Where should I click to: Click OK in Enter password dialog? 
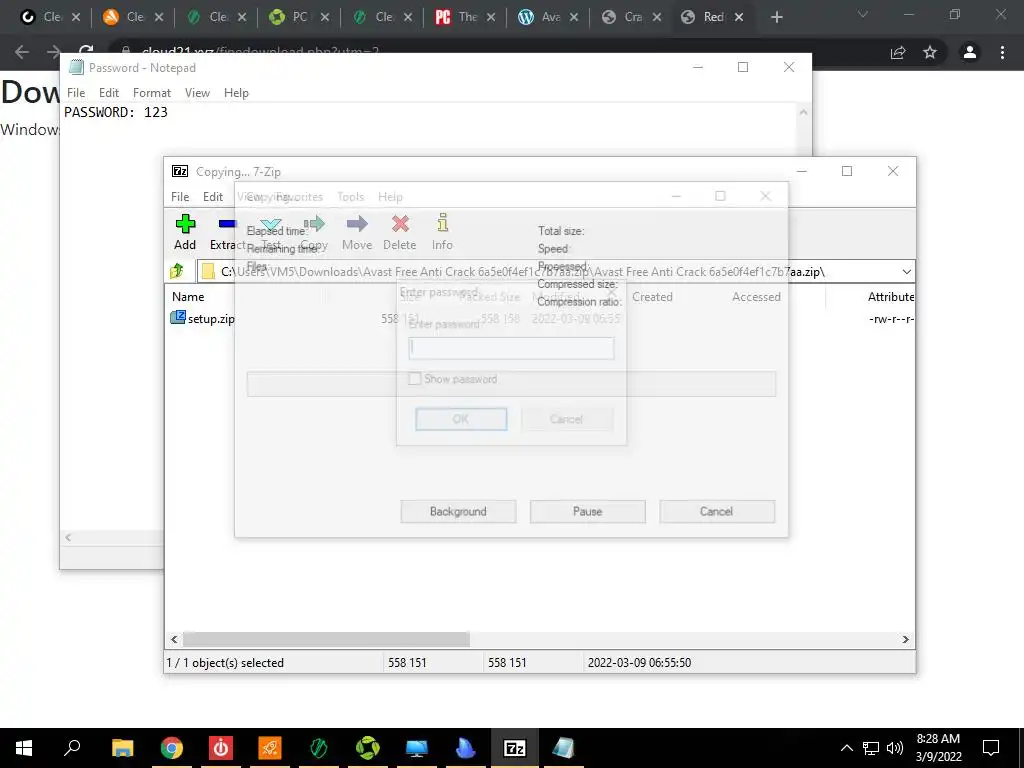click(x=461, y=419)
